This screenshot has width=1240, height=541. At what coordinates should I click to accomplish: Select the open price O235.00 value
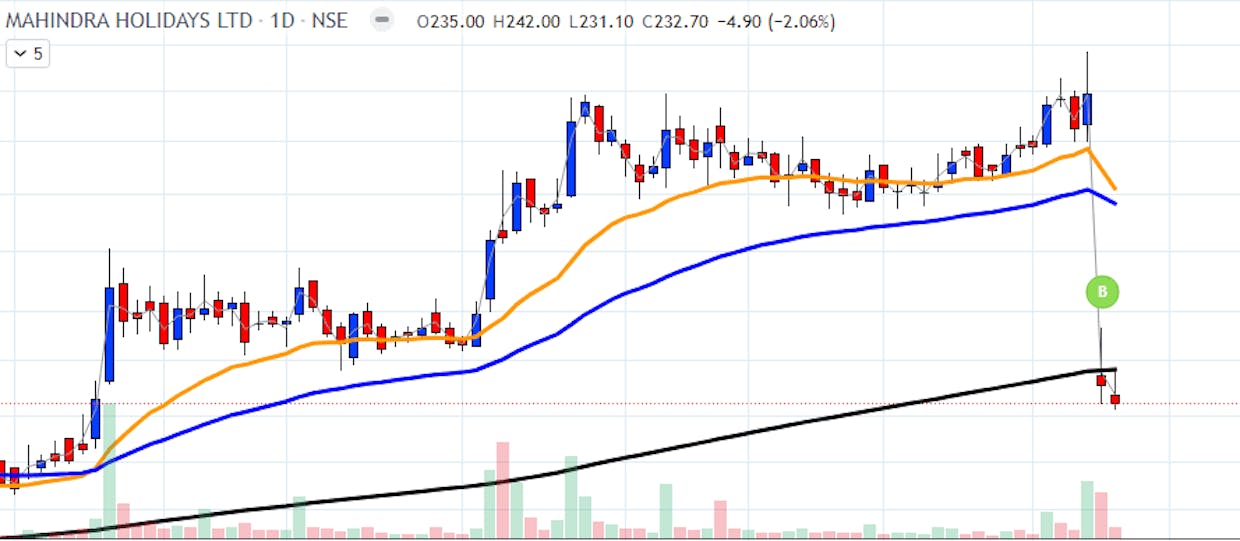point(451,21)
